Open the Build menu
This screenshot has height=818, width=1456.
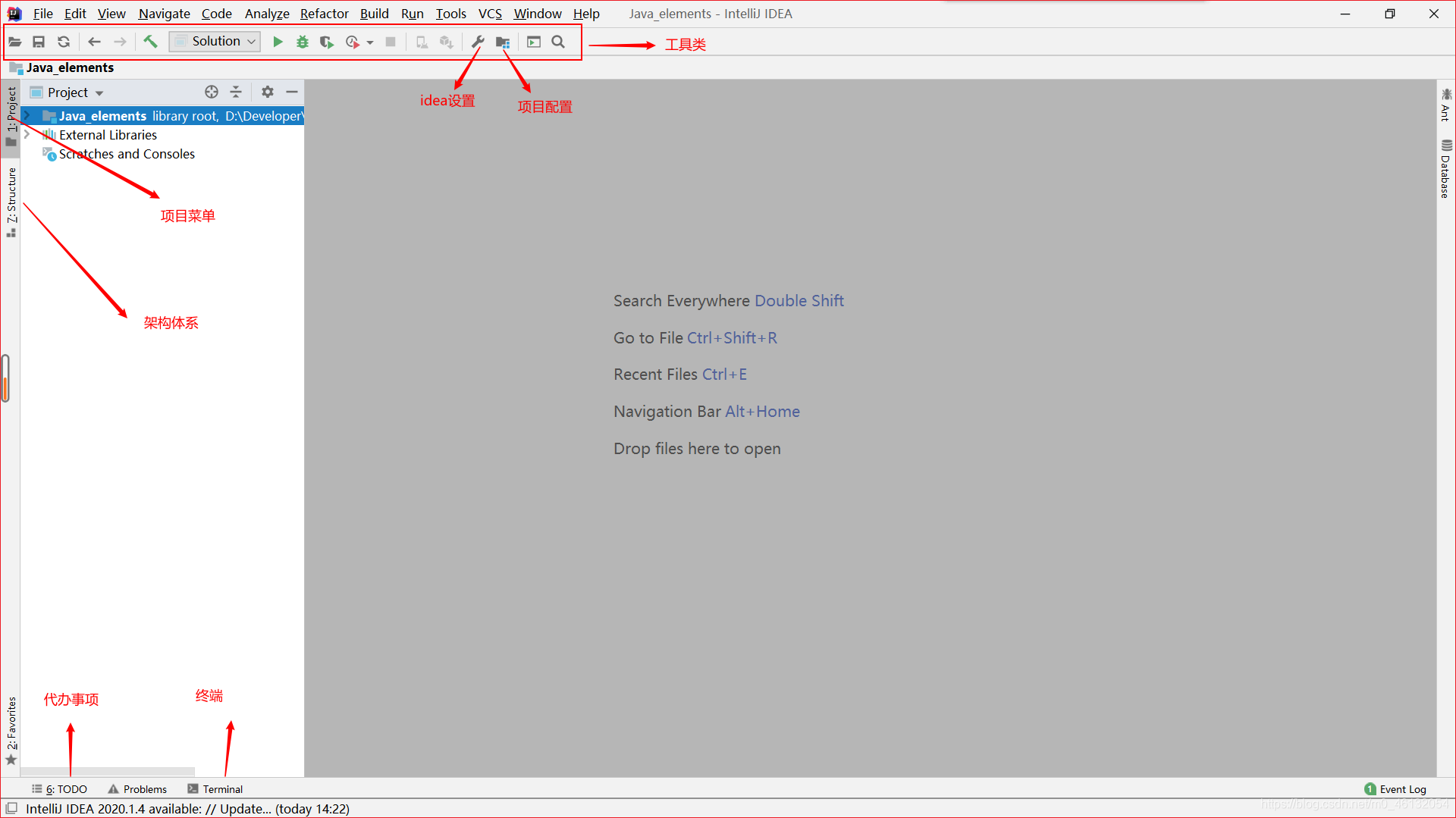[374, 14]
